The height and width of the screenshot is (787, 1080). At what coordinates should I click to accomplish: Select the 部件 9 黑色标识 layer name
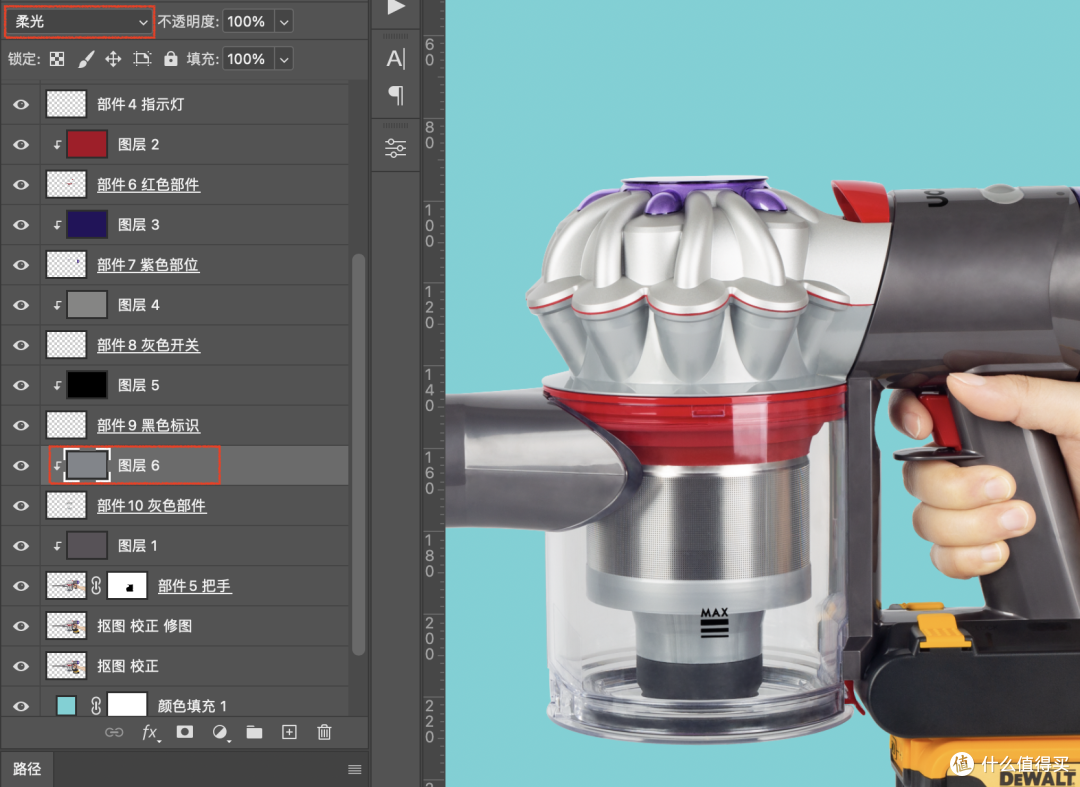tap(148, 426)
